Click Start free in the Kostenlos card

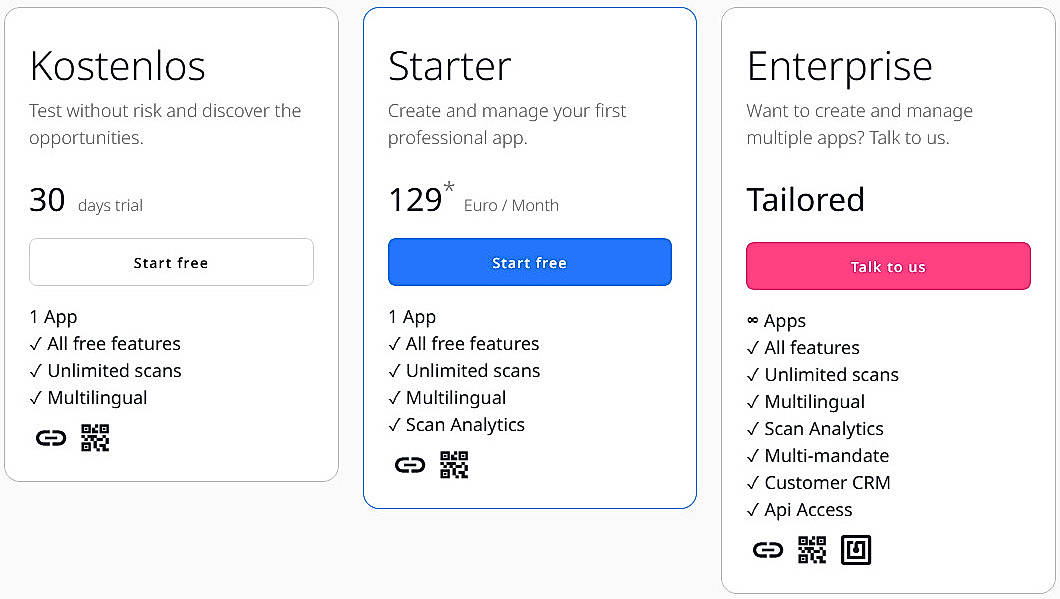tap(171, 262)
